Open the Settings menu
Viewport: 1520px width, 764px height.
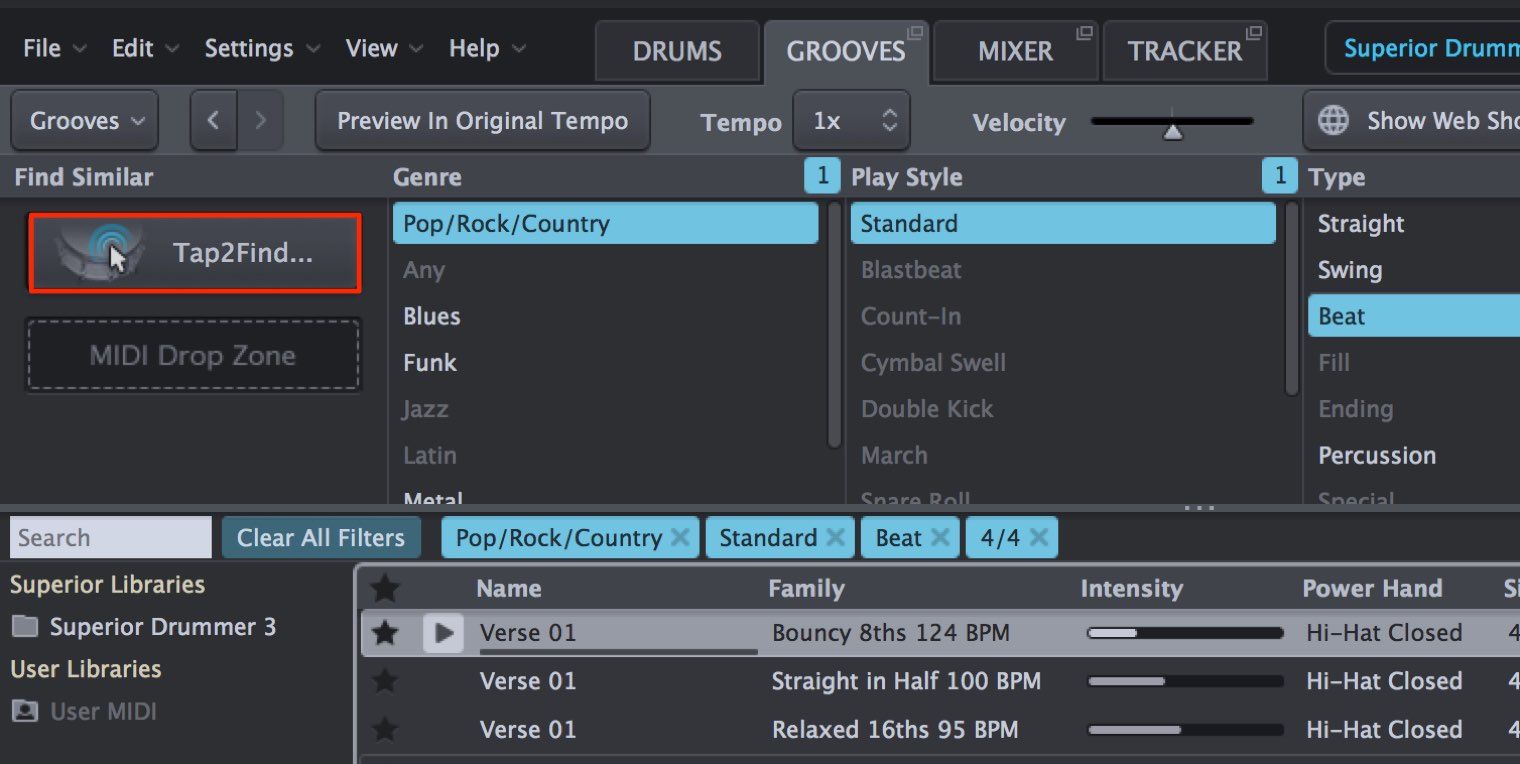point(262,48)
